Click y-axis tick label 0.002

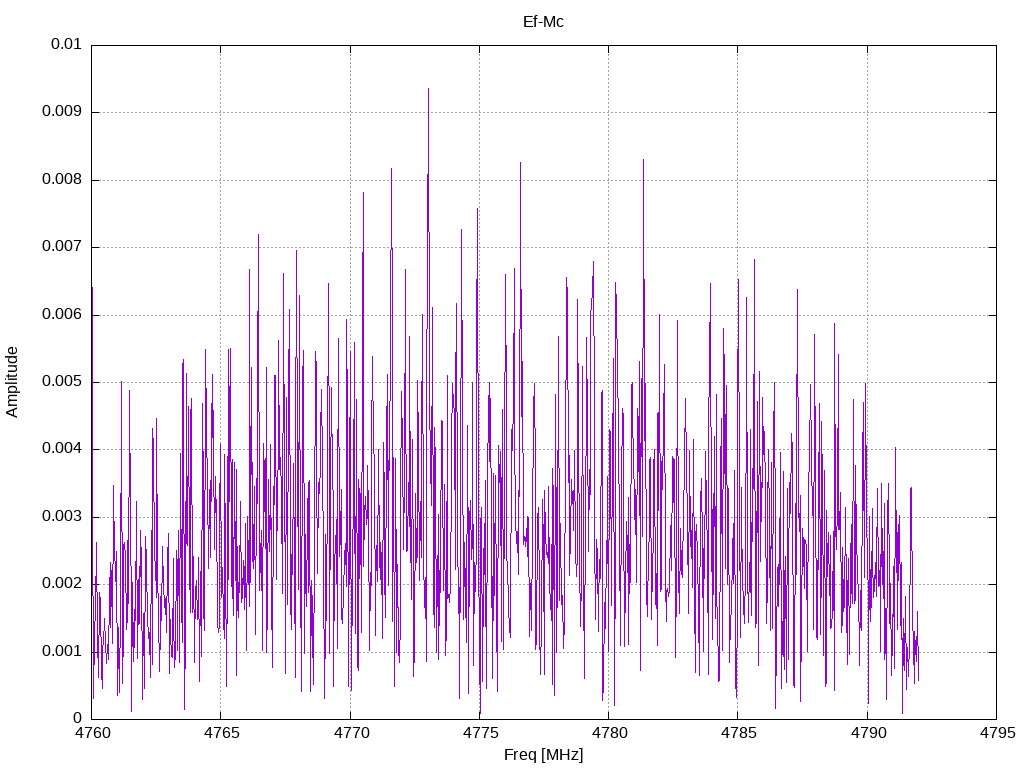click(x=61, y=584)
